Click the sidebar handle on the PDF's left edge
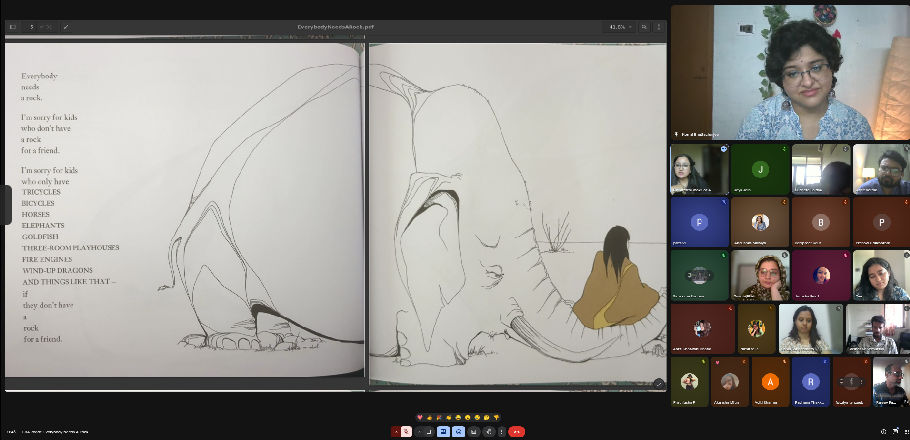 [x=7, y=205]
